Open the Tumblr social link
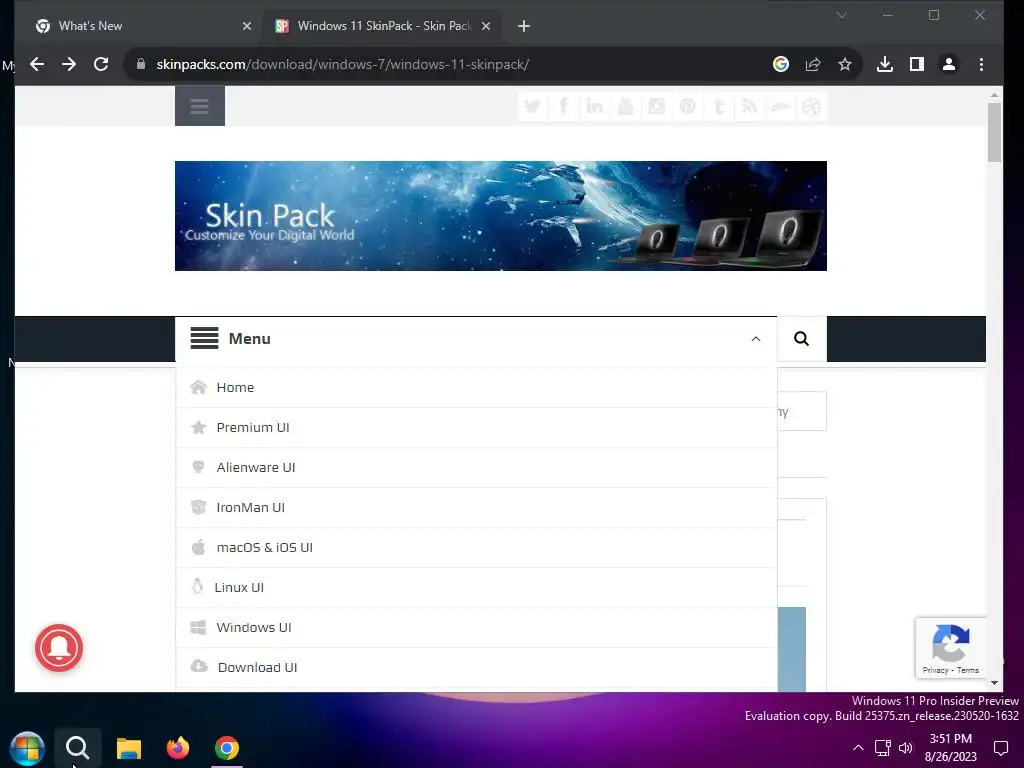 pos(718,106)
